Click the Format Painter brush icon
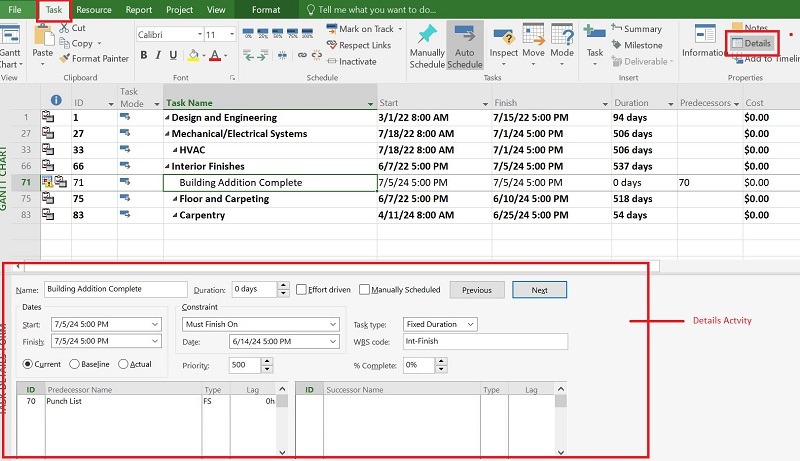The height and width of the screenshot is (461, 800). coord(64,59)
